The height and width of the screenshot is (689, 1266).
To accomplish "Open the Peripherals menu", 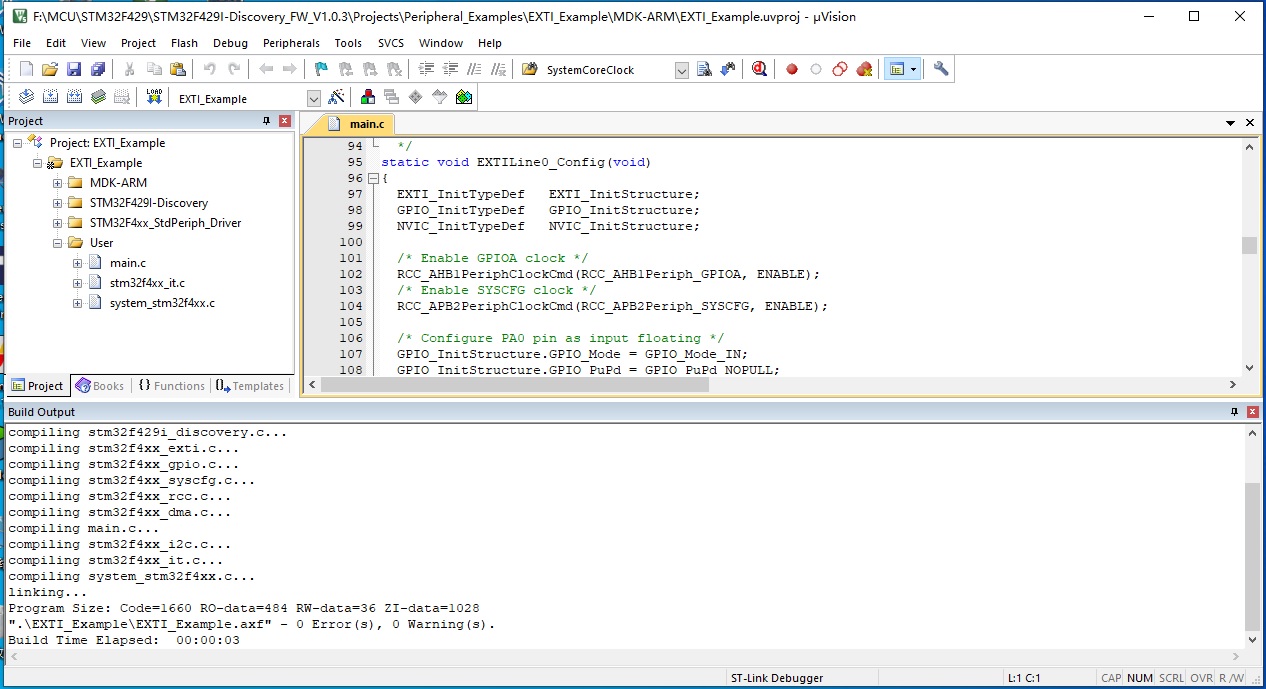I will 291,43.
